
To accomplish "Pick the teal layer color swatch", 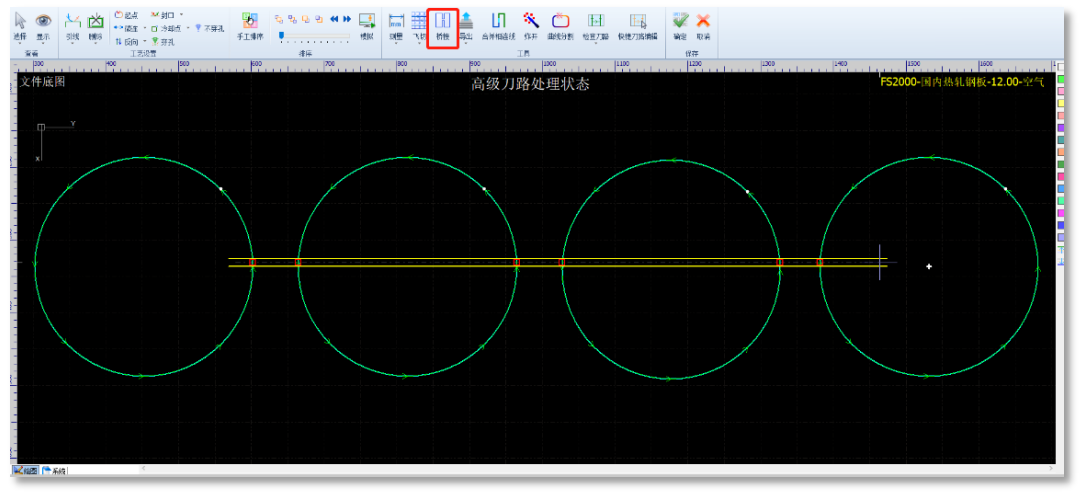I will [x=1060, y=139].
